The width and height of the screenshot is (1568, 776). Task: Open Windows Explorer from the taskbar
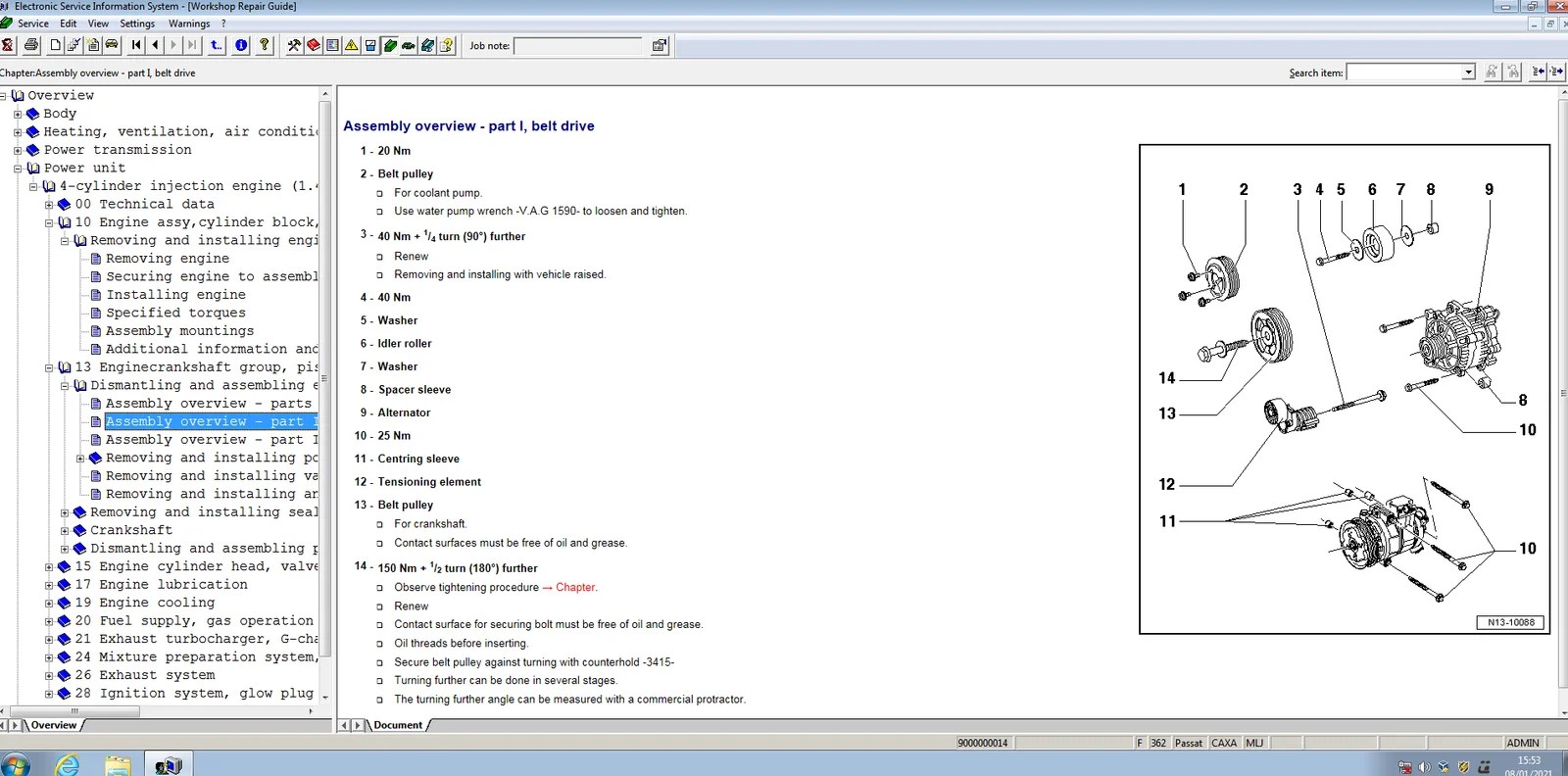[x=118, y=765]
